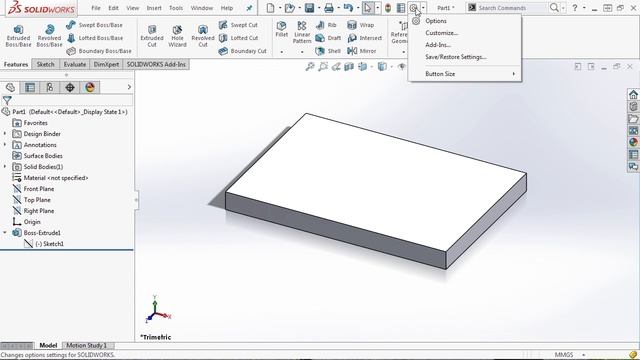Select the Top Plane in tree

point(37,200)
